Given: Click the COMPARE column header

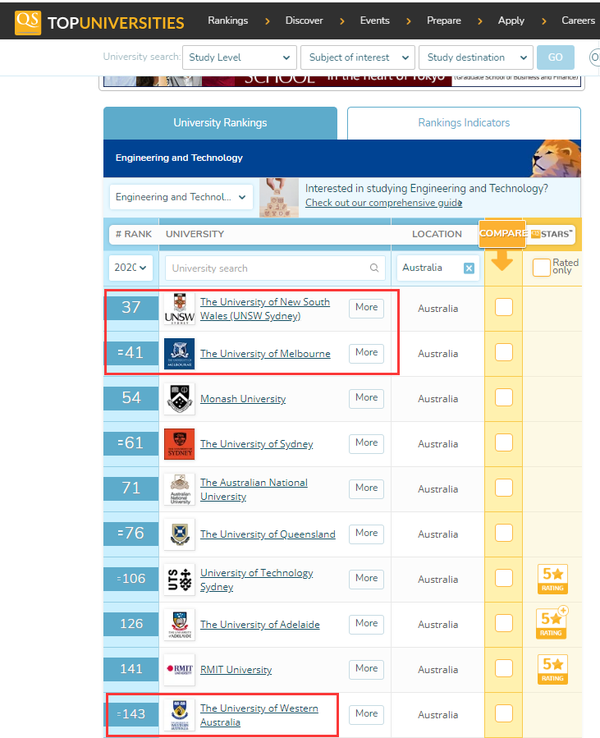Looking at the screenshot, I should 503,233.
